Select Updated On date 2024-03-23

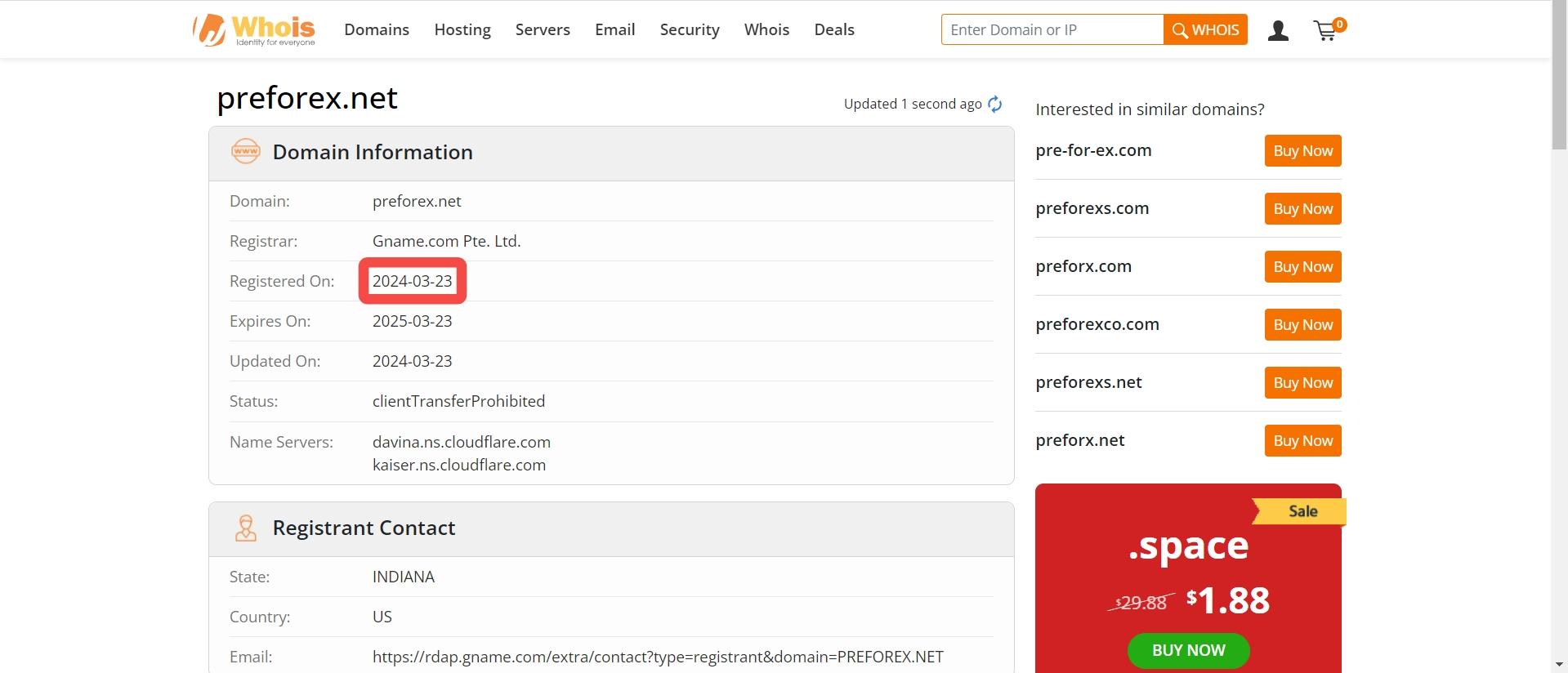(x=412, y=361)
